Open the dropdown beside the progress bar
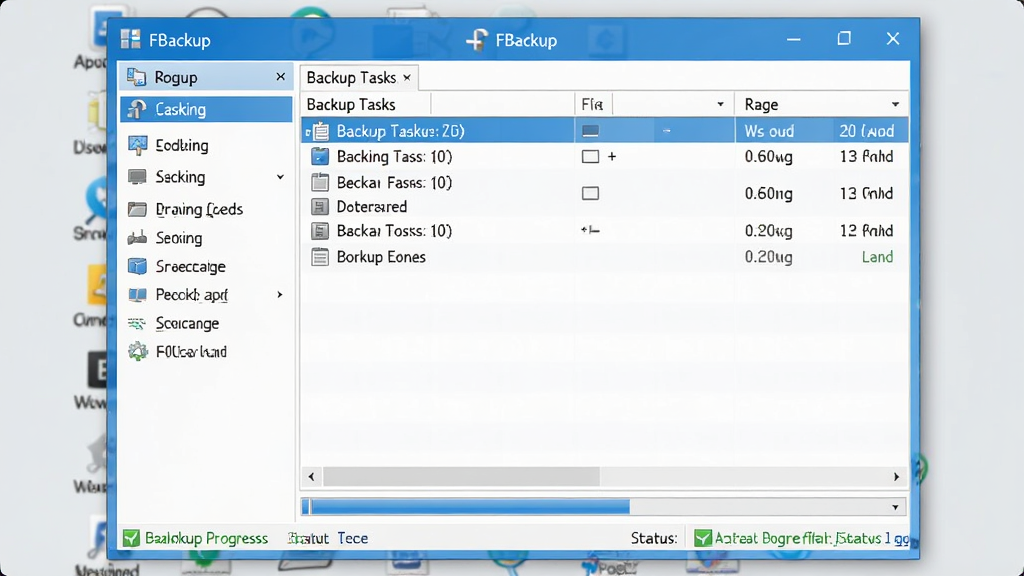Image resolution: width=1024 pixels, height=576 pixels. pyautogui.click(x=895, y=507)
